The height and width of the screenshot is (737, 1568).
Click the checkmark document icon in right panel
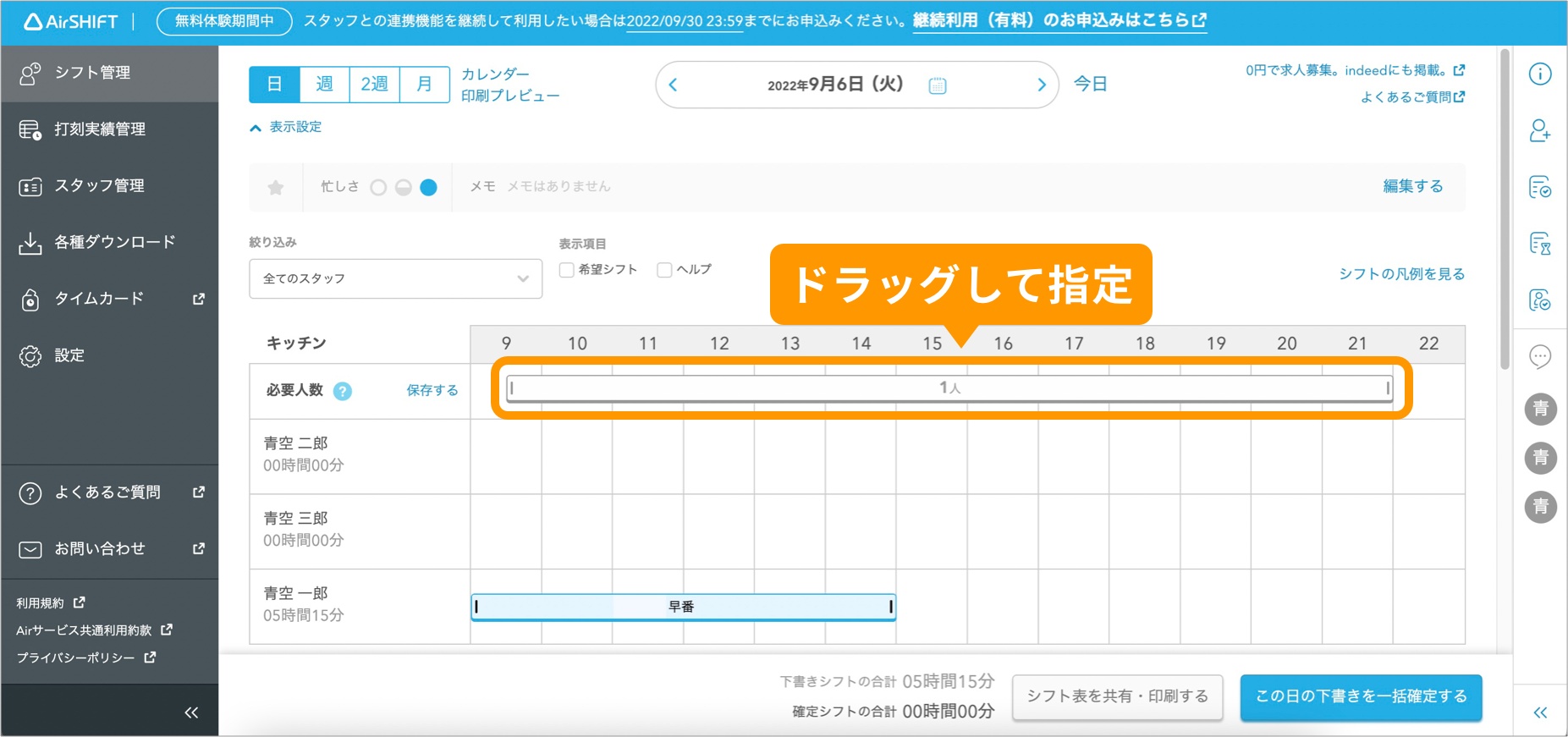(x=1540, y=187)
